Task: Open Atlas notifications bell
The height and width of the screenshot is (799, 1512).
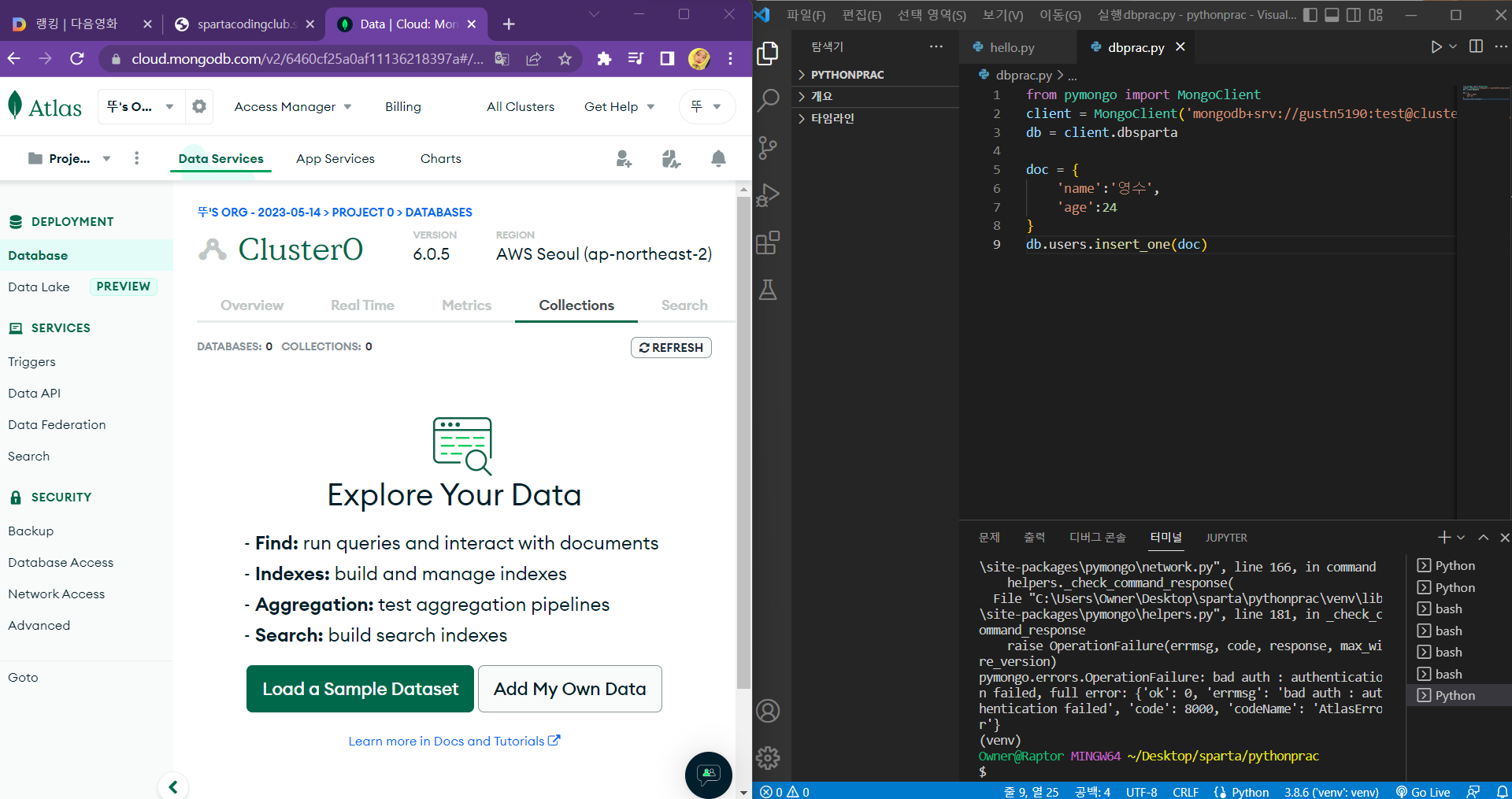Action: [718, 159]
